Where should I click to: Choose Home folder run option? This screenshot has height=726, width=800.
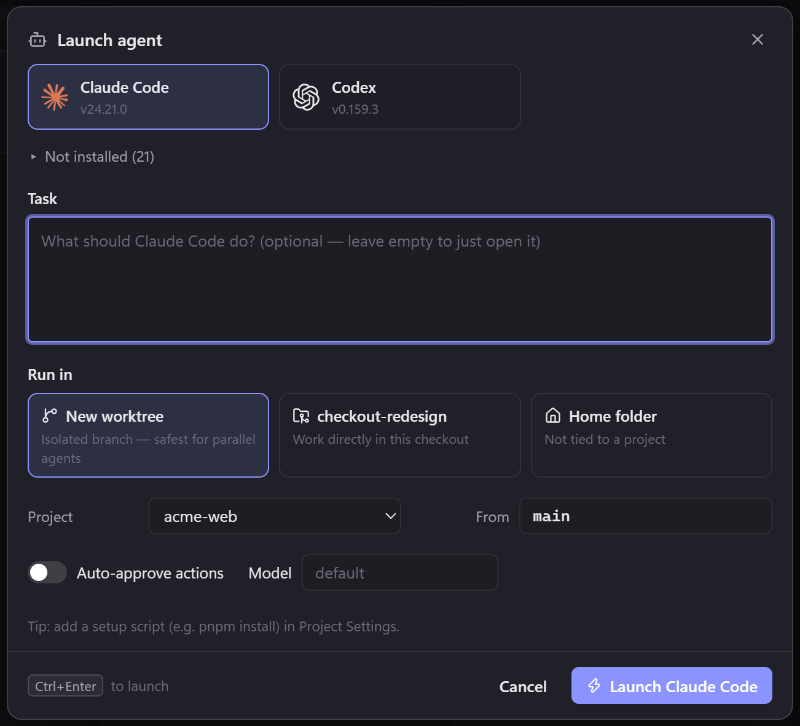pos(652,435)
